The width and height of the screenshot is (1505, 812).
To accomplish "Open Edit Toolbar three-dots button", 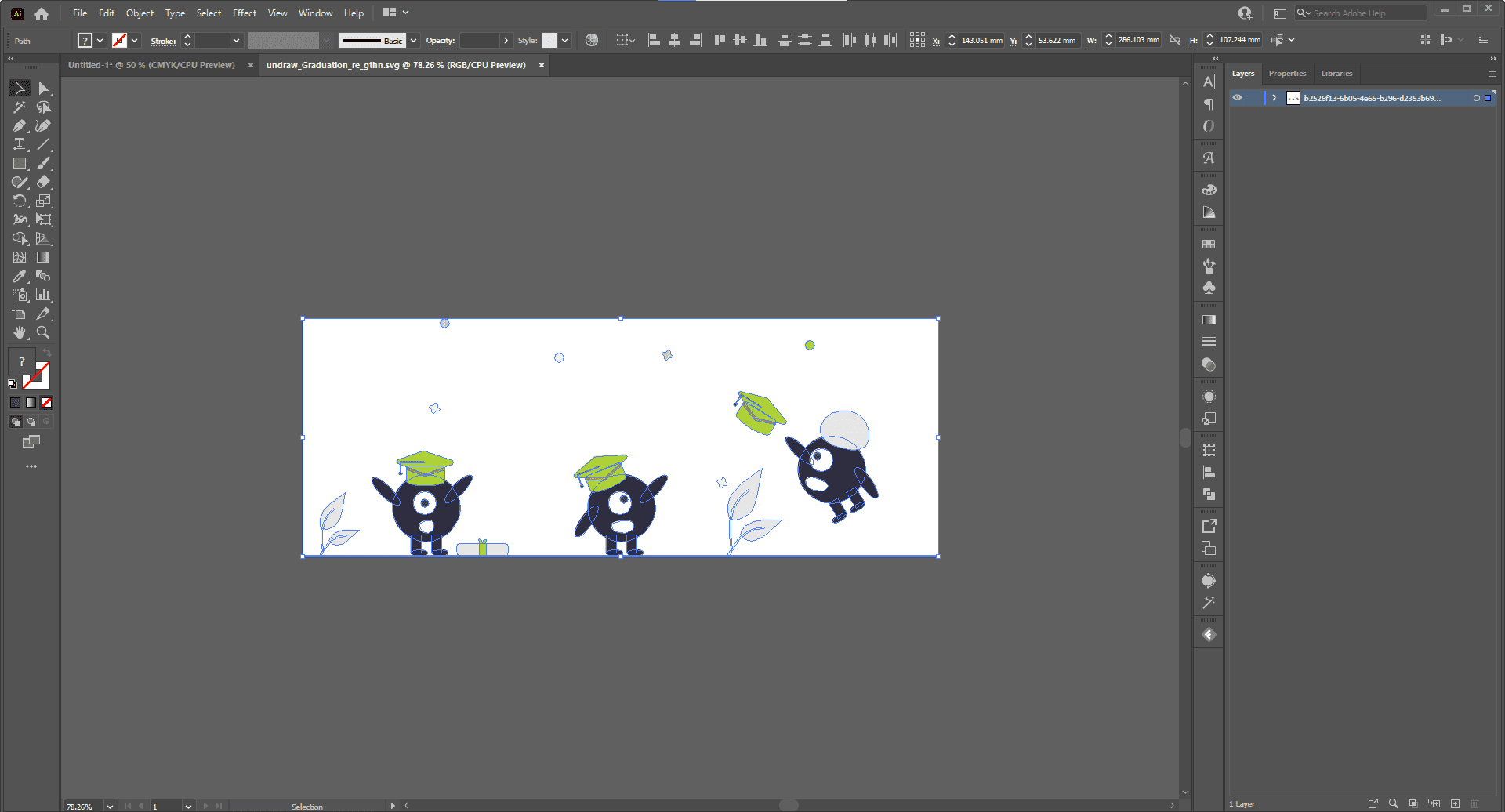I will [x=31, y=466].
